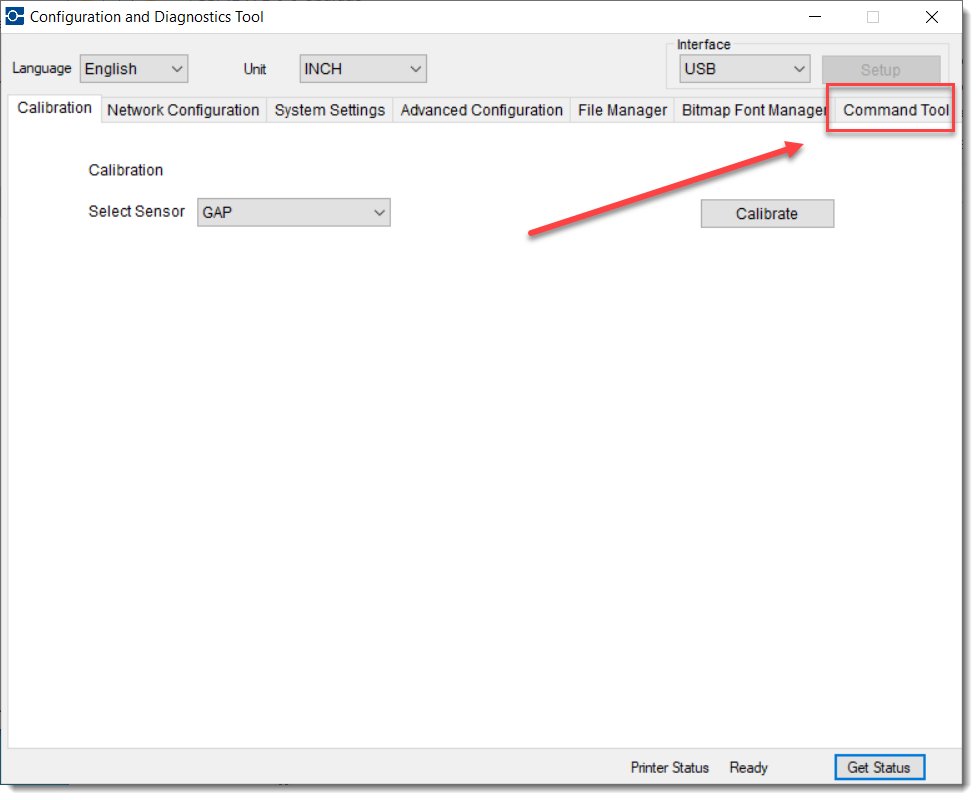This screenshot has width=978, height=800.
Task: Select the Command Tool tab
Action: (x=895, y=110)
